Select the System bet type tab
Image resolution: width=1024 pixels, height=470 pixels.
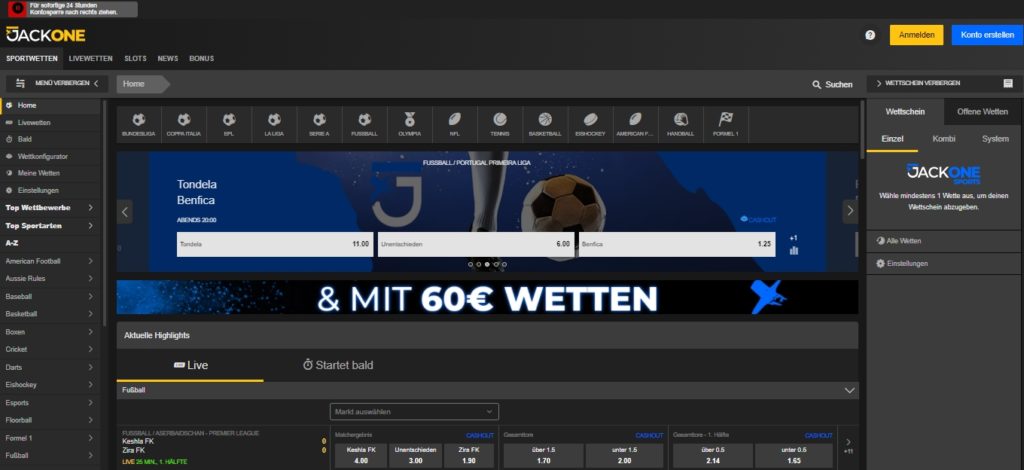[x=995, y=139]
